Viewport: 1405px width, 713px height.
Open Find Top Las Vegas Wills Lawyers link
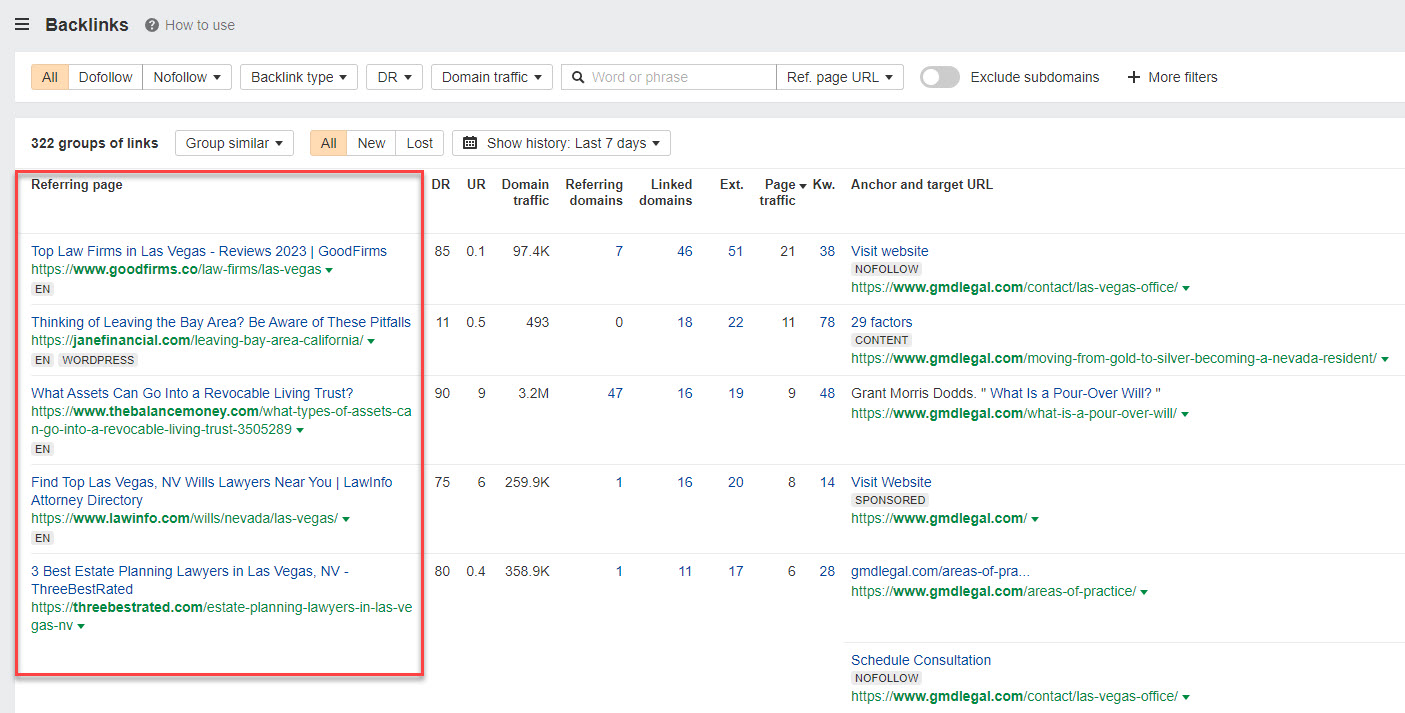point(211,491)
